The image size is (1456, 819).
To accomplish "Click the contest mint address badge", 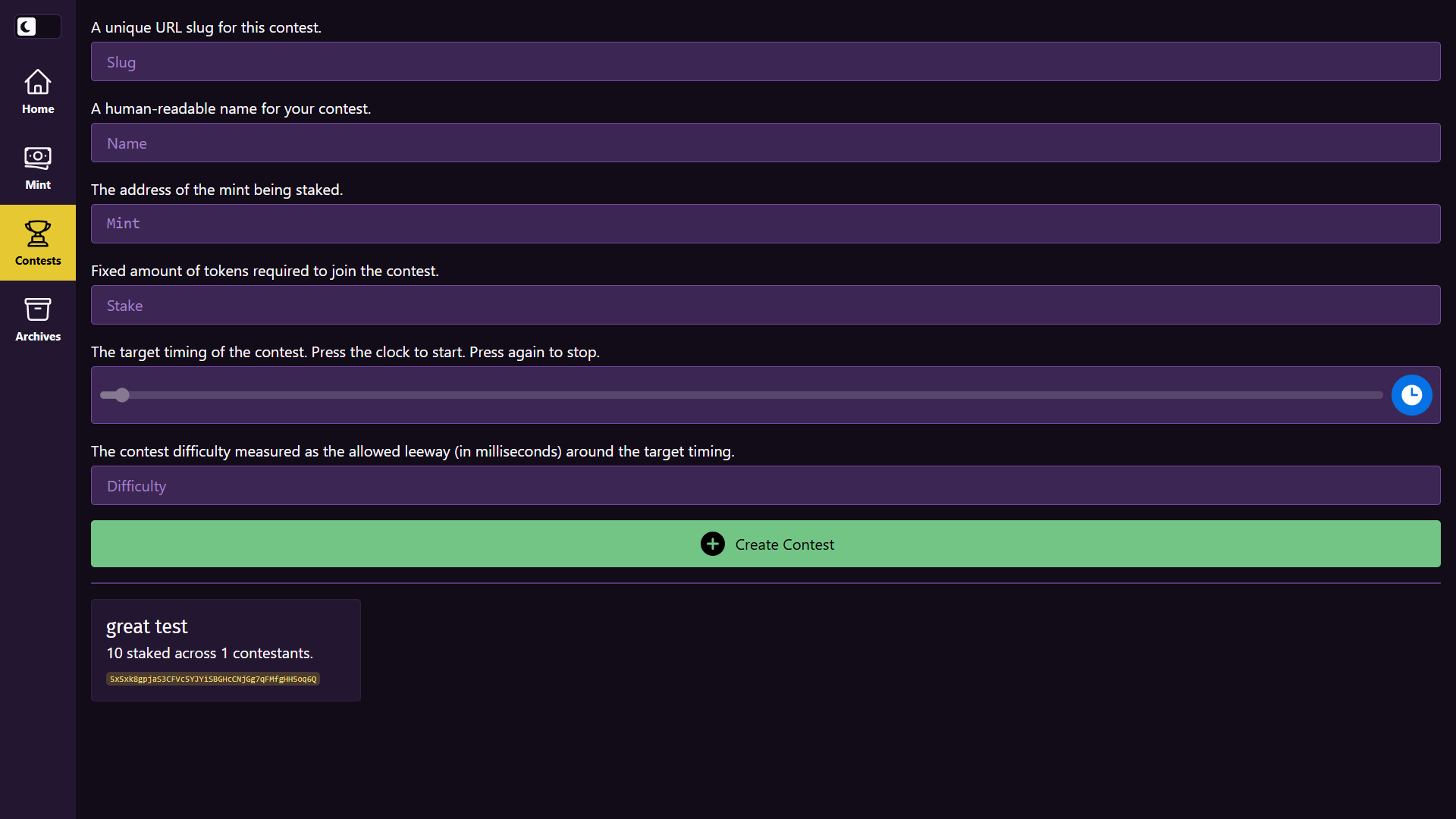I will pos(213,679).
